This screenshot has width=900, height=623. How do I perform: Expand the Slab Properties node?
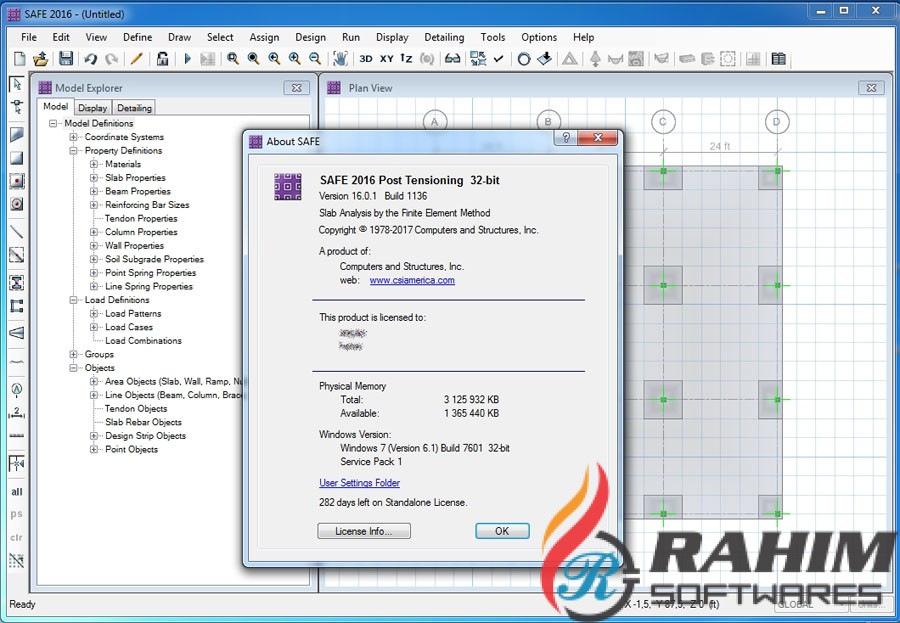coord(94,178)
